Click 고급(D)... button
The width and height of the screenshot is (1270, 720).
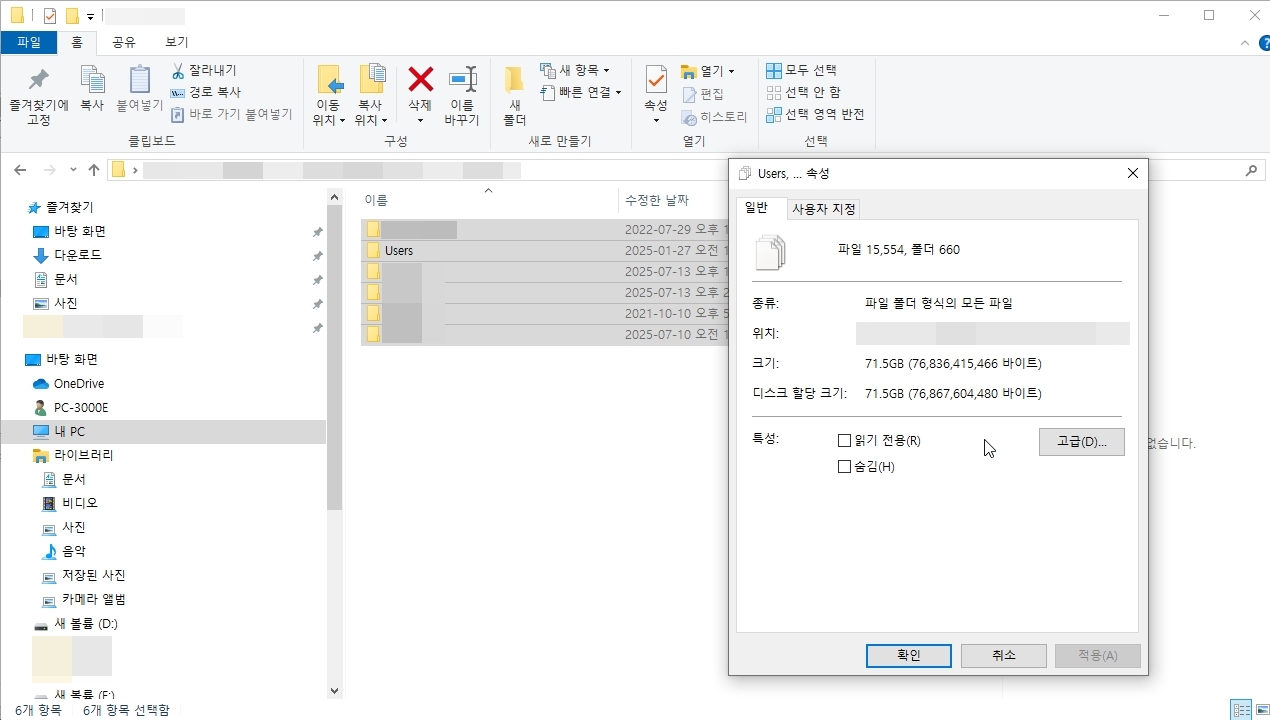tap(1082, 442)
